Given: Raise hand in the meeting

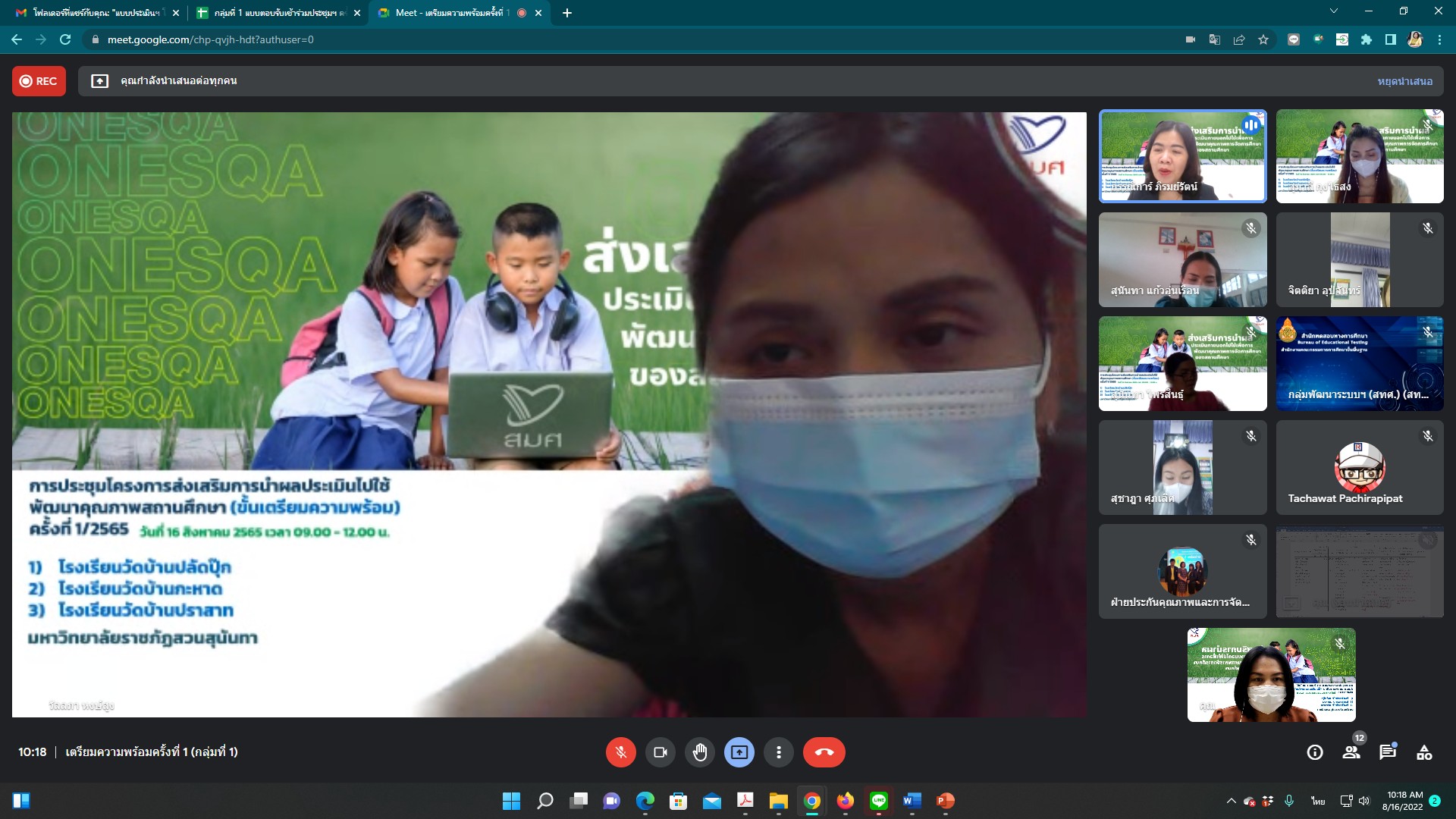Looking at the screenshot, I should pos(699,752).
